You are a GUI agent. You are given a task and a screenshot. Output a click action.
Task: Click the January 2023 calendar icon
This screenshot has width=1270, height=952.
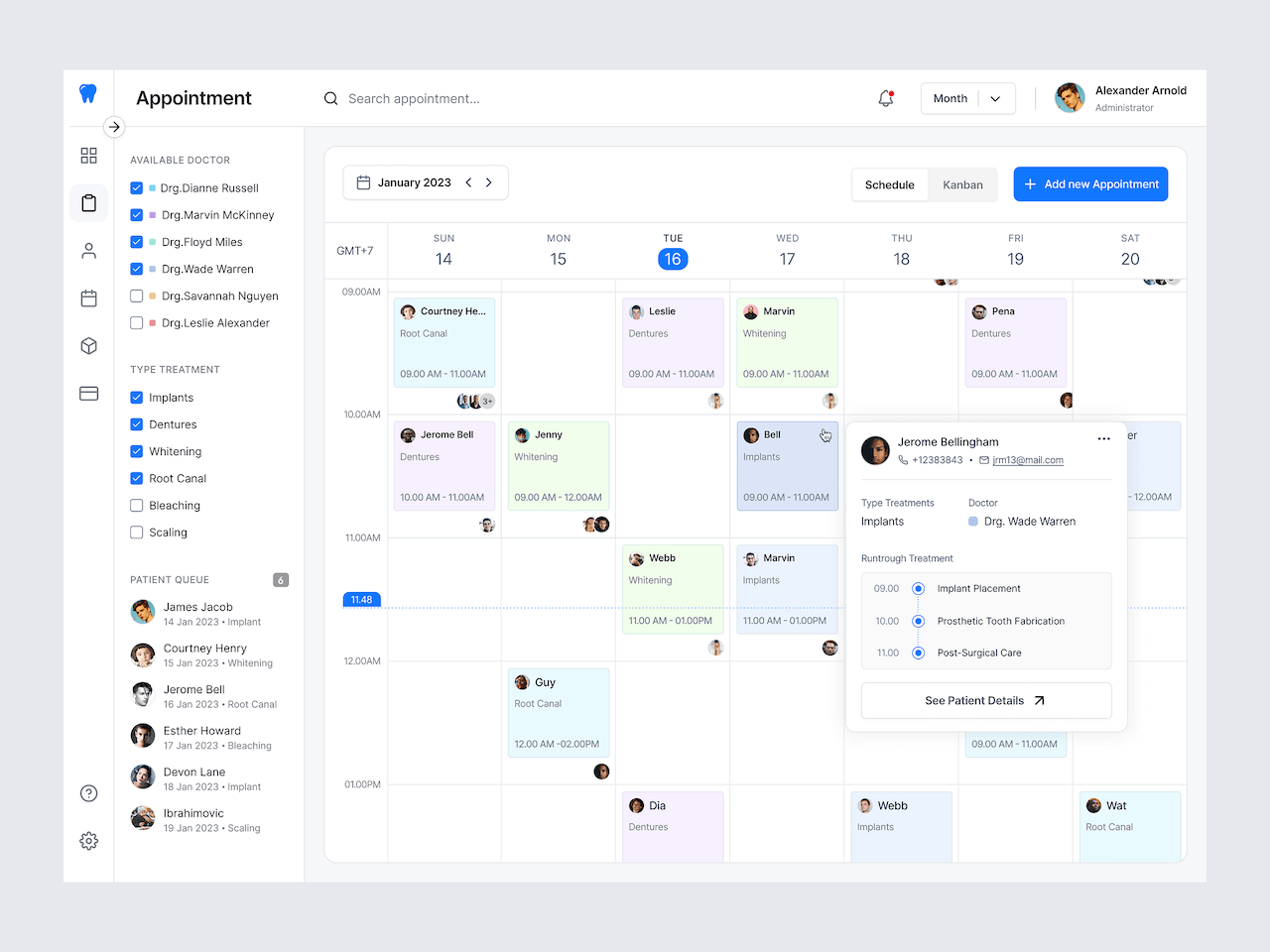pos(363,182)
